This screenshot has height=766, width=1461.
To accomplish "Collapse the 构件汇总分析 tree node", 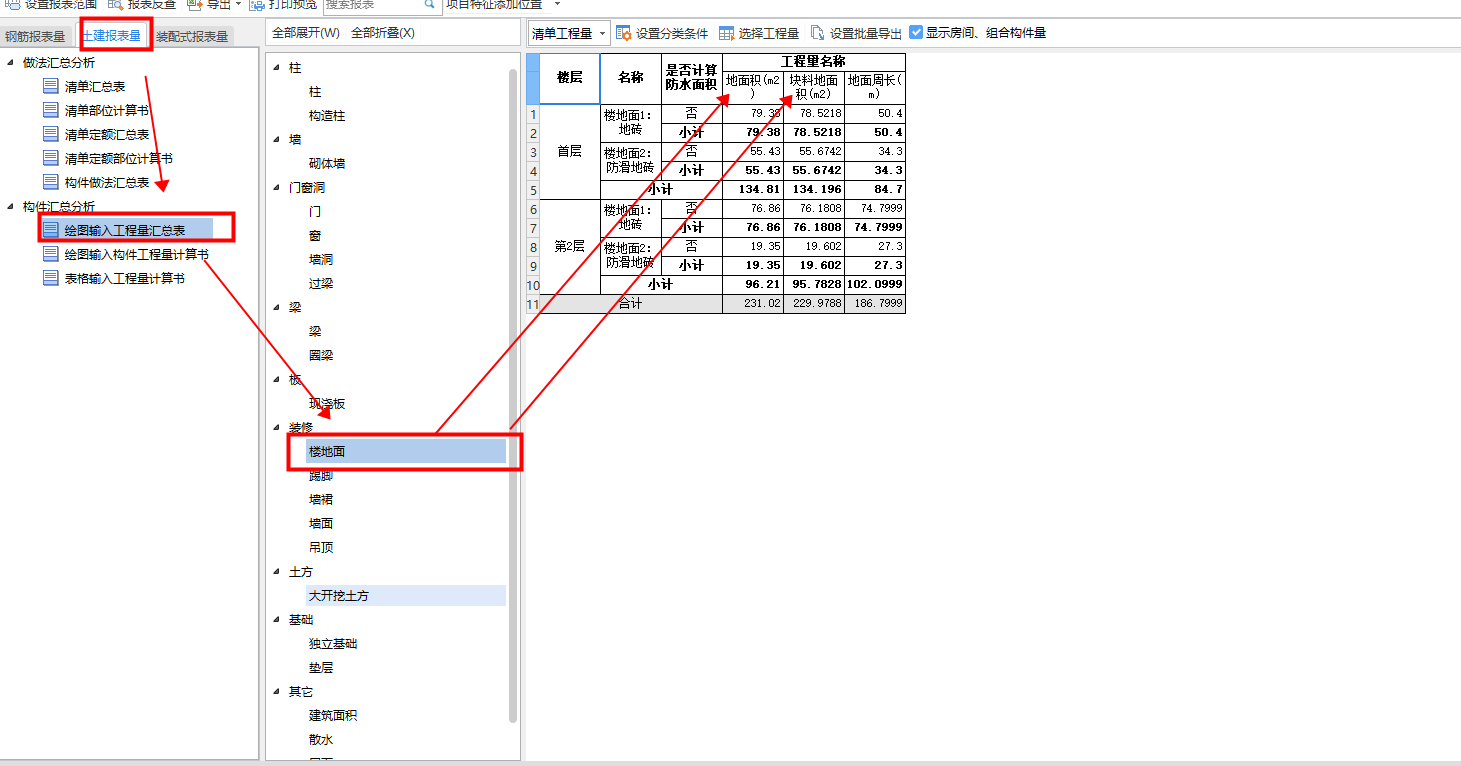I will point(11,207).
